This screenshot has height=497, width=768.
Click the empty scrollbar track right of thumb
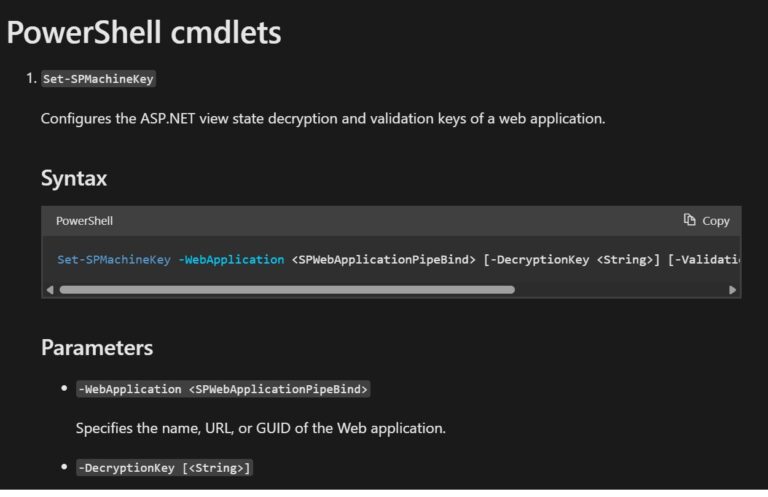[621, 290]
